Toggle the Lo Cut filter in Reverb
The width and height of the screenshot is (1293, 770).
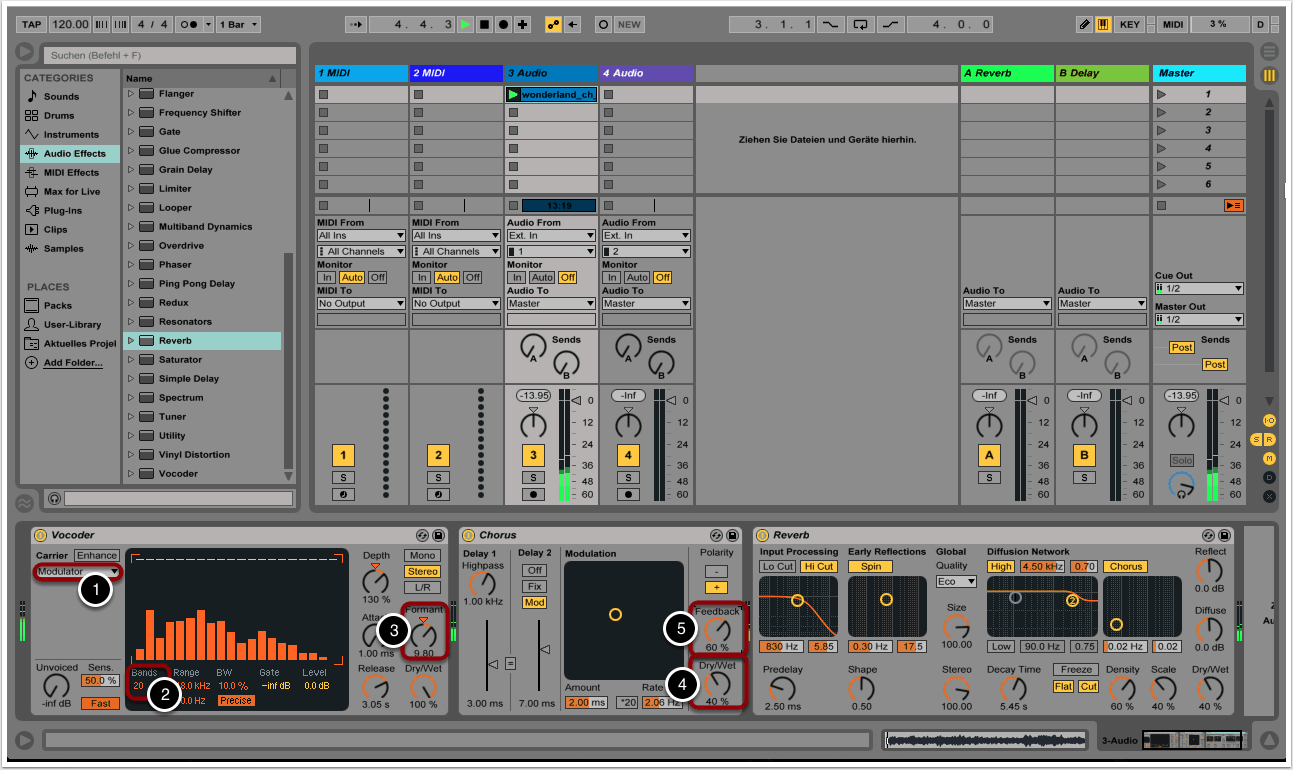coord(777,567)
